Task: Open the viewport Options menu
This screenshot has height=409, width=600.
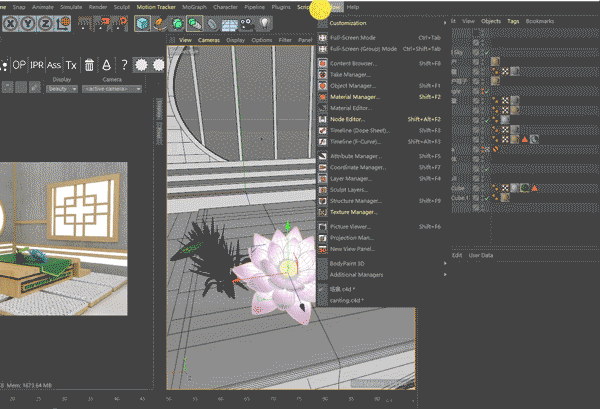Action: click(262, 40)
